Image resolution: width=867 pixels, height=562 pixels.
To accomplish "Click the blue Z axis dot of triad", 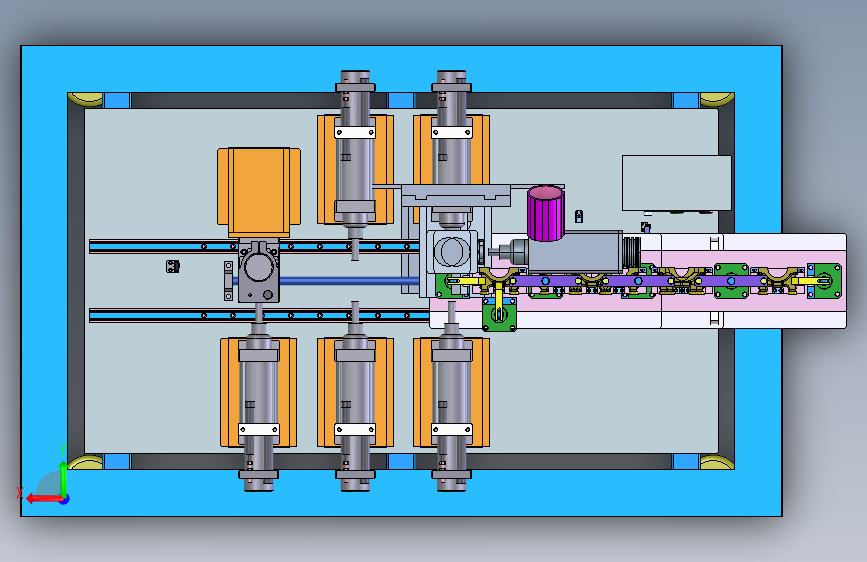I will pos(65,499).
